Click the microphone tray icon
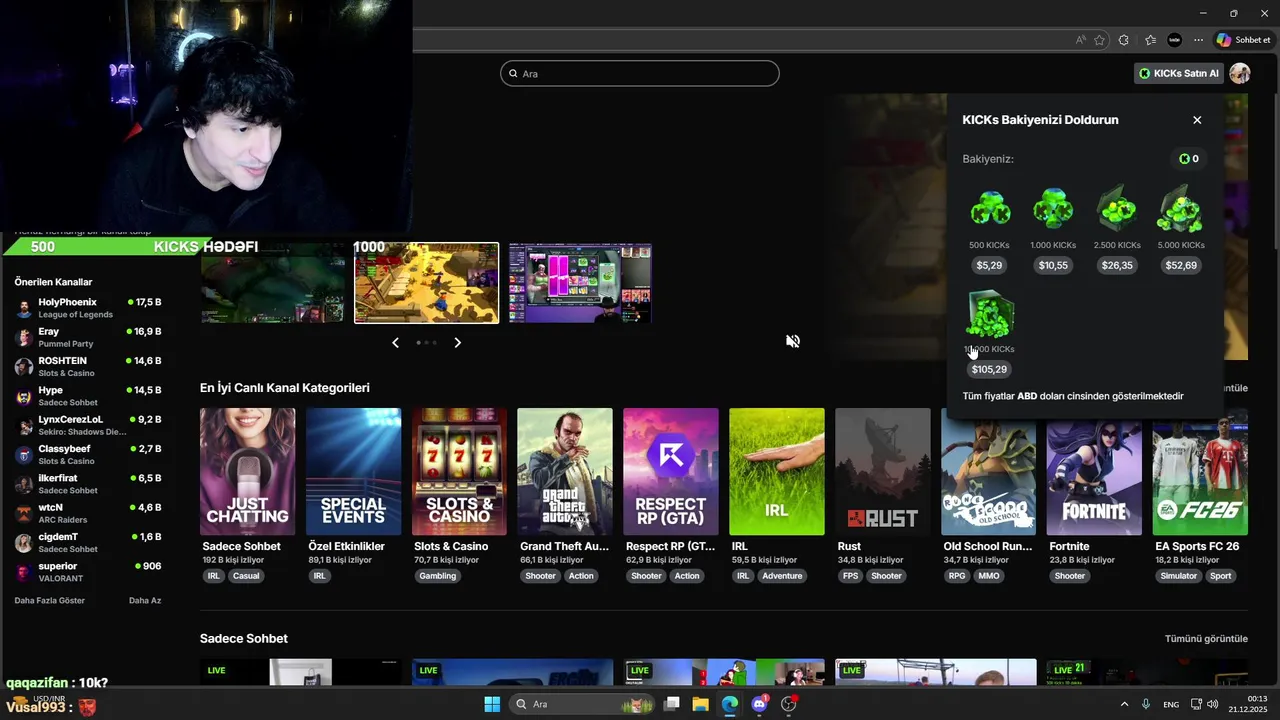1280x720 pixels. (x=1146, y=705)
